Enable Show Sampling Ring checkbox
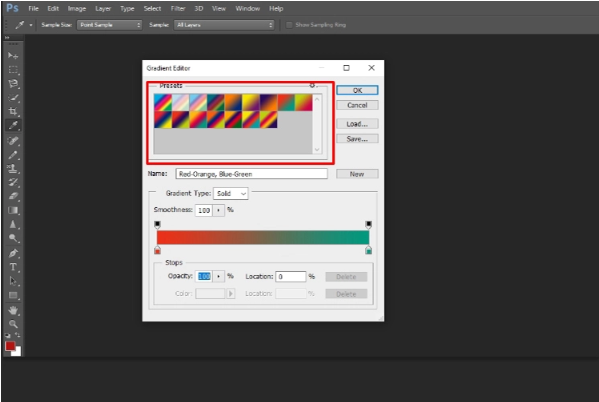The image size is (599, 402). click(x=289, y=25)
